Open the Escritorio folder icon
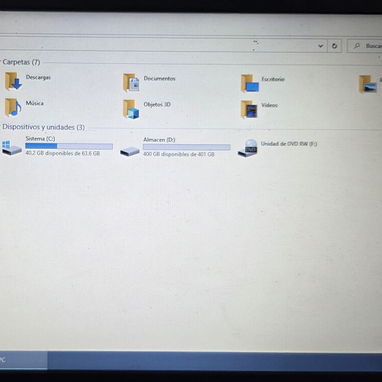 (x=250, y=83)
